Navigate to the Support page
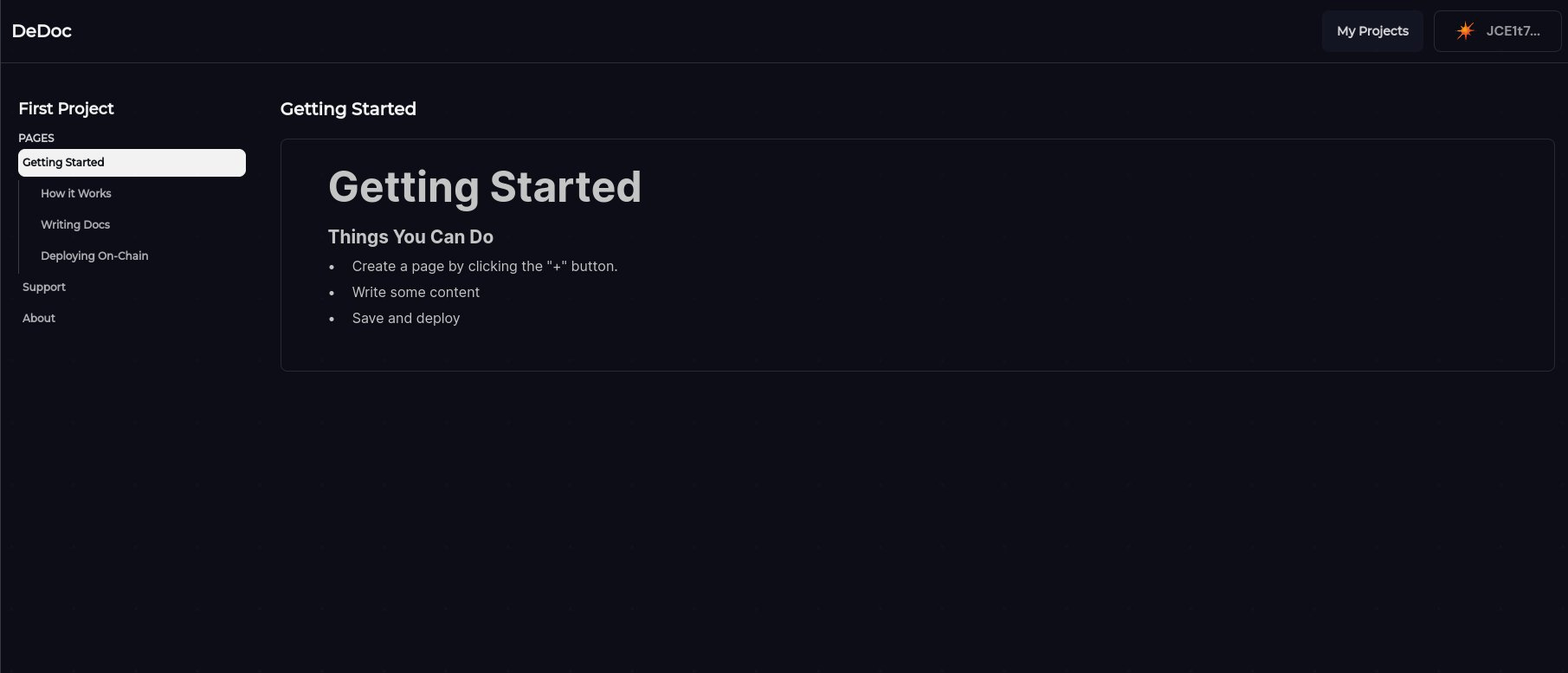1568x673 pixels. pyautogui.click(x=44, y=288)
